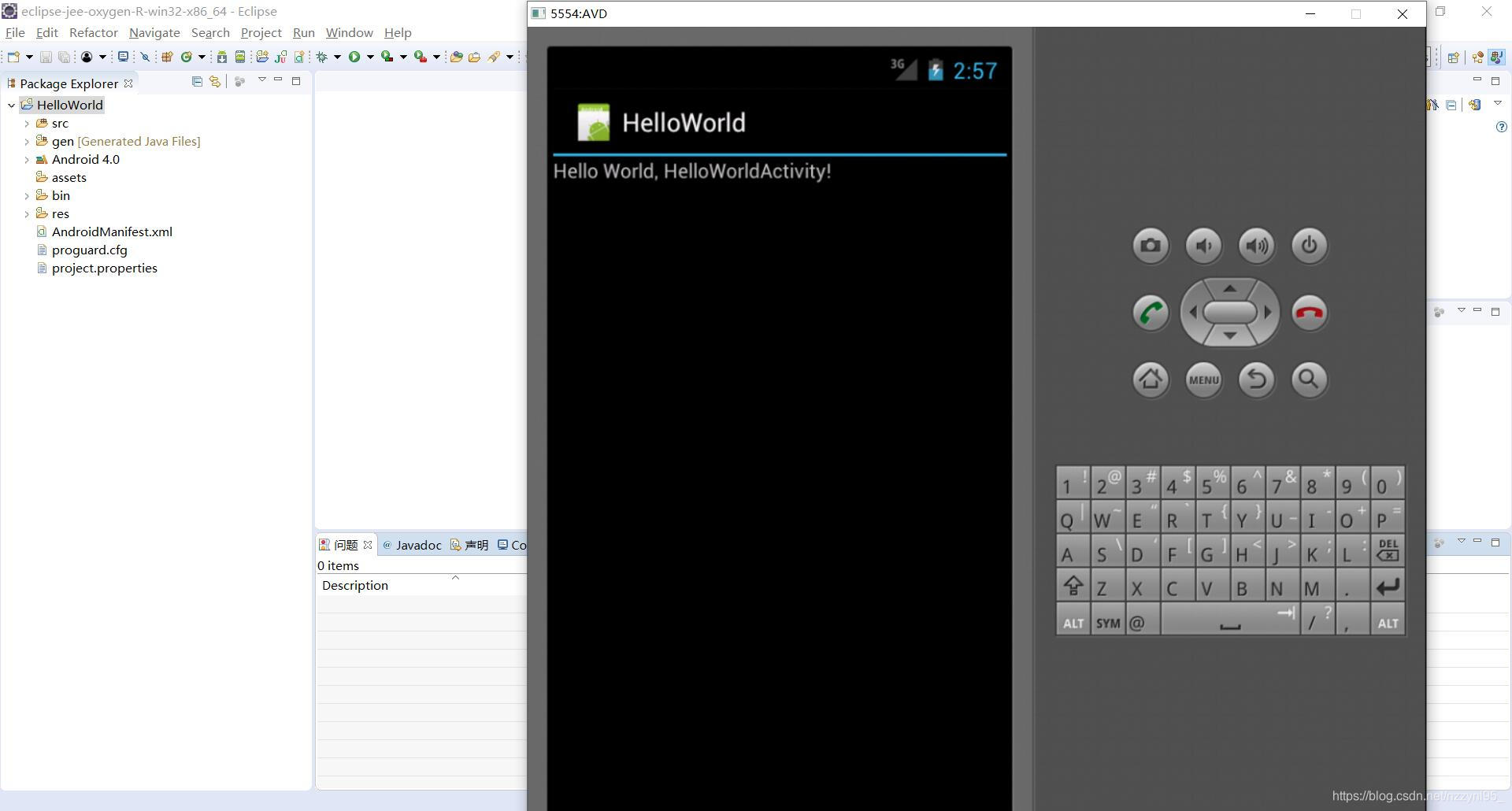
Task: Click the green call button on emulator
Action: (x=1151, y=313)
